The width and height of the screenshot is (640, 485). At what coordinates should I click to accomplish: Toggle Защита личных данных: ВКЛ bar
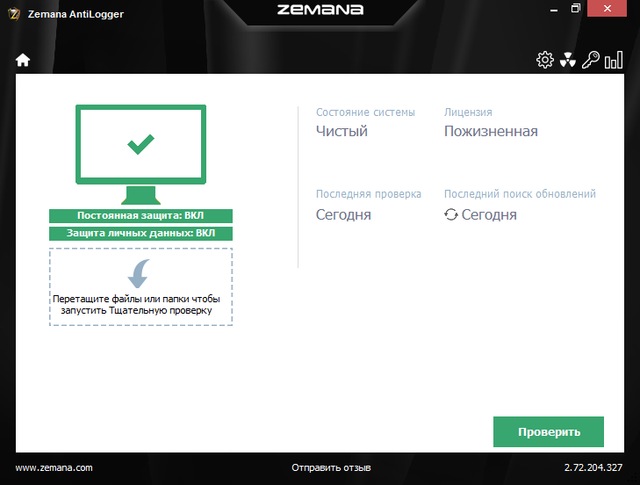[140, 233]
